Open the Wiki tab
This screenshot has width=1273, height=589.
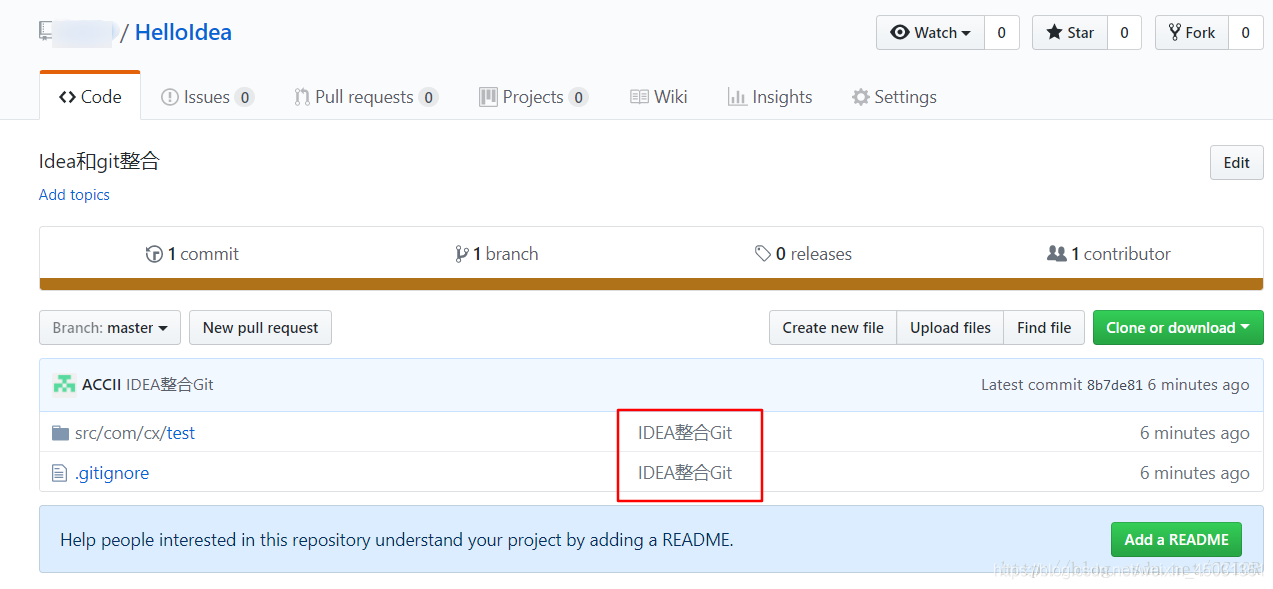658,97
